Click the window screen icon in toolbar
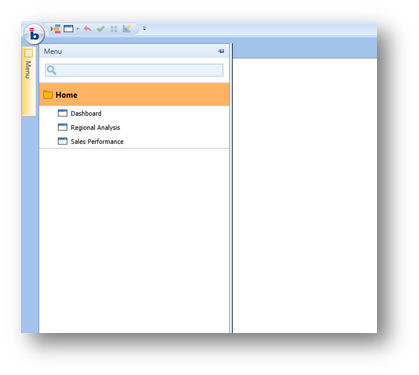The image size is (419, 375). coord(68,29)
